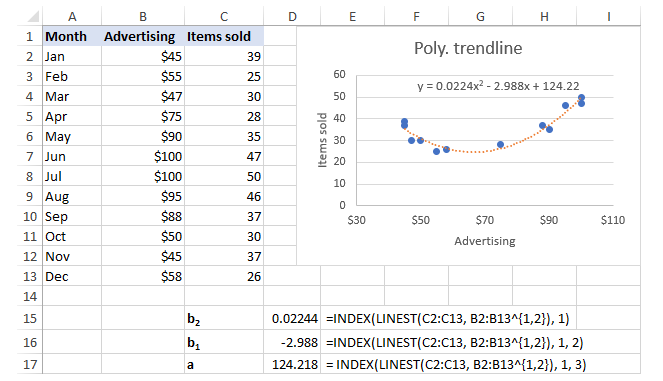Click the Poly. trendline chart title
Screen dimensions: 663x381
[468, 48]
